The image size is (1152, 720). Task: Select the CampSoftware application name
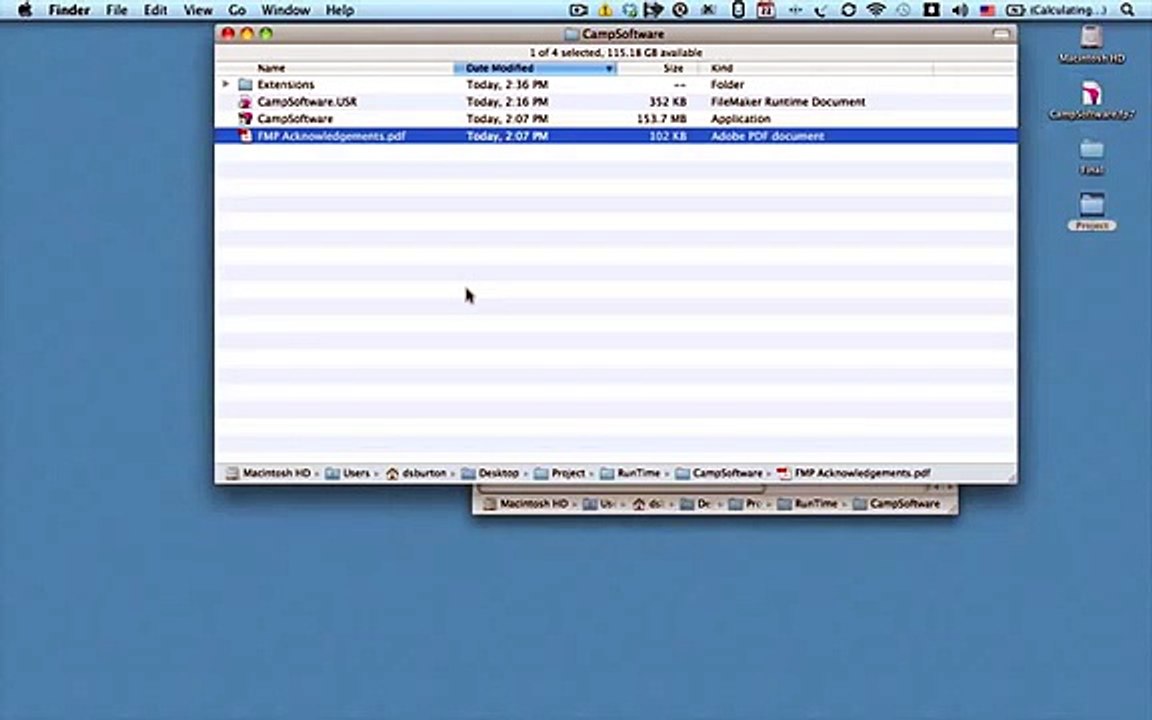coord(295,118)
